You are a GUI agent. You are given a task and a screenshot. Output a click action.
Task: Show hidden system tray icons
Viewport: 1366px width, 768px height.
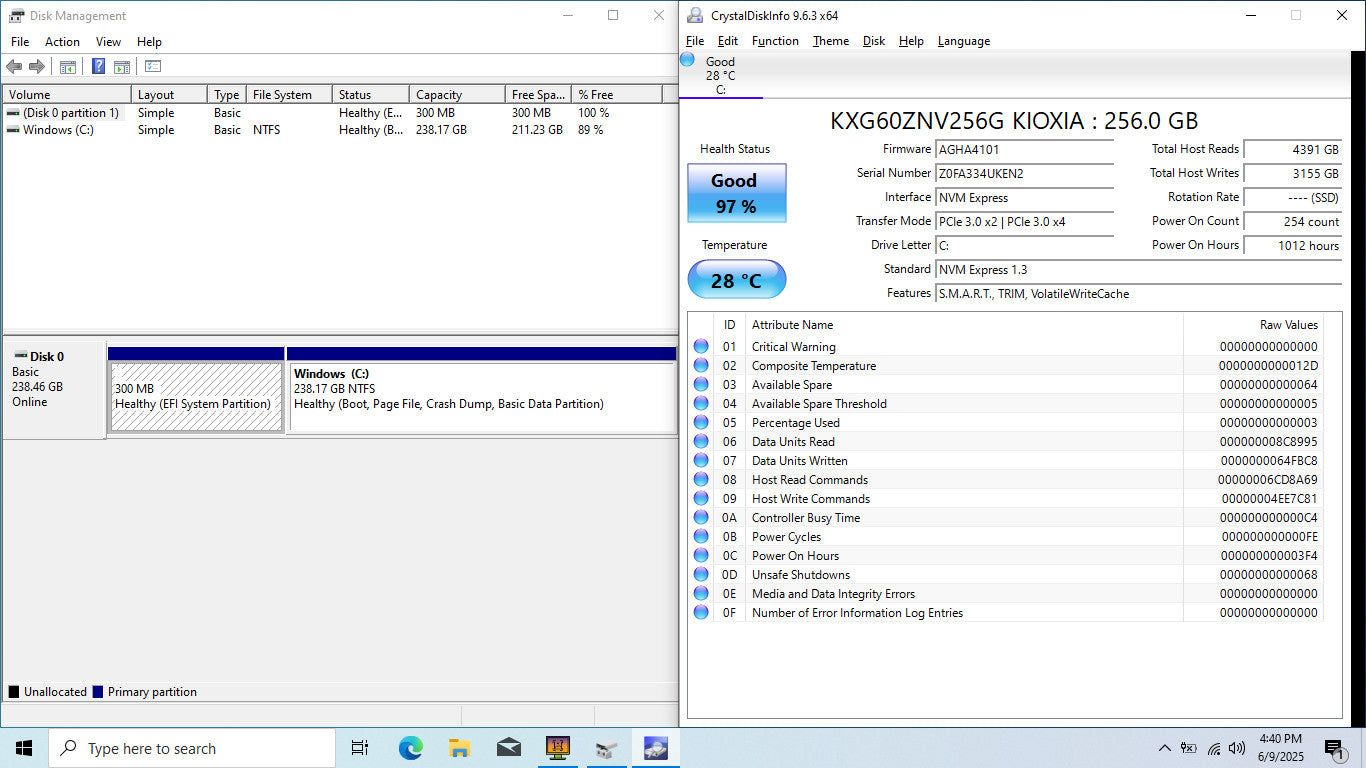(1165, 748)
